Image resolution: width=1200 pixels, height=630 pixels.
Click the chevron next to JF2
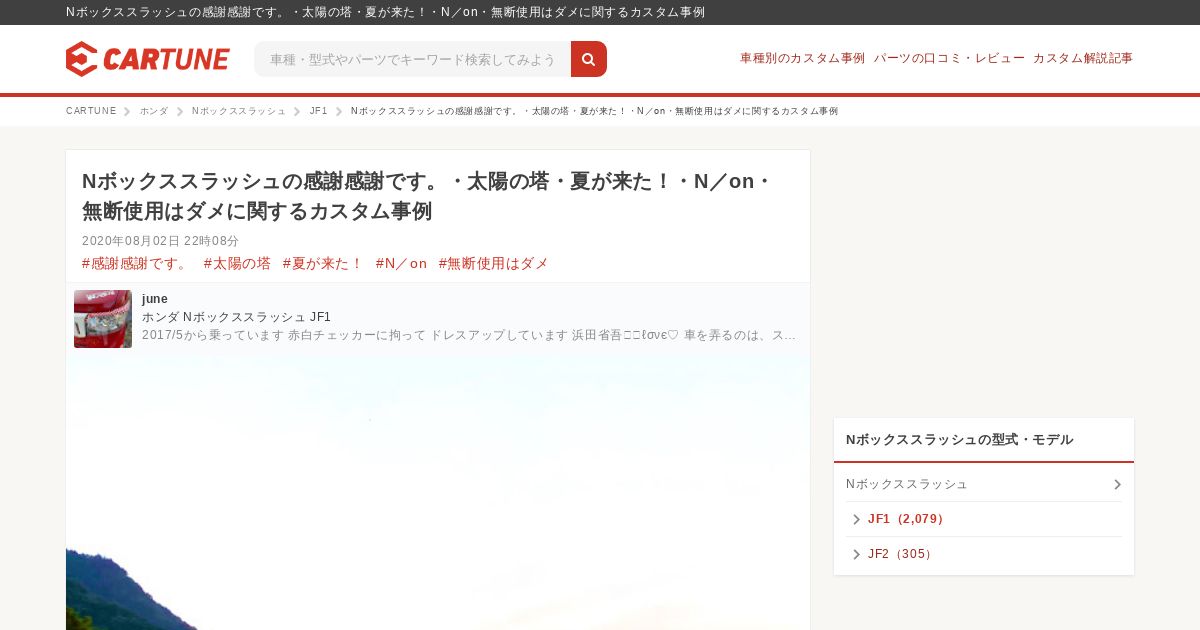coord(856,554)
